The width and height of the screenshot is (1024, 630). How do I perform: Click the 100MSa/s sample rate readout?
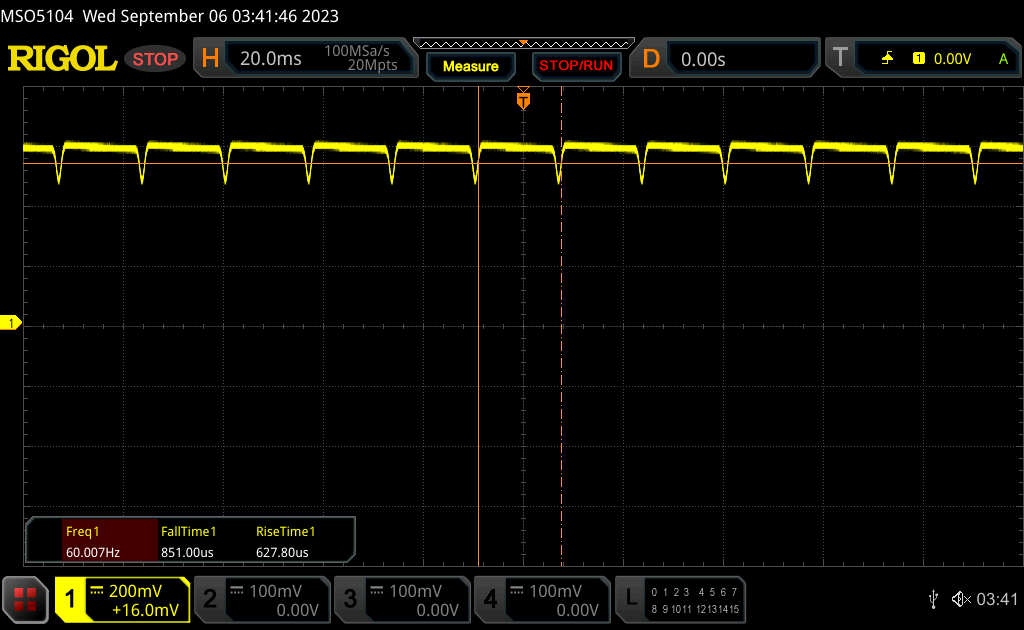tap(357, 51)
